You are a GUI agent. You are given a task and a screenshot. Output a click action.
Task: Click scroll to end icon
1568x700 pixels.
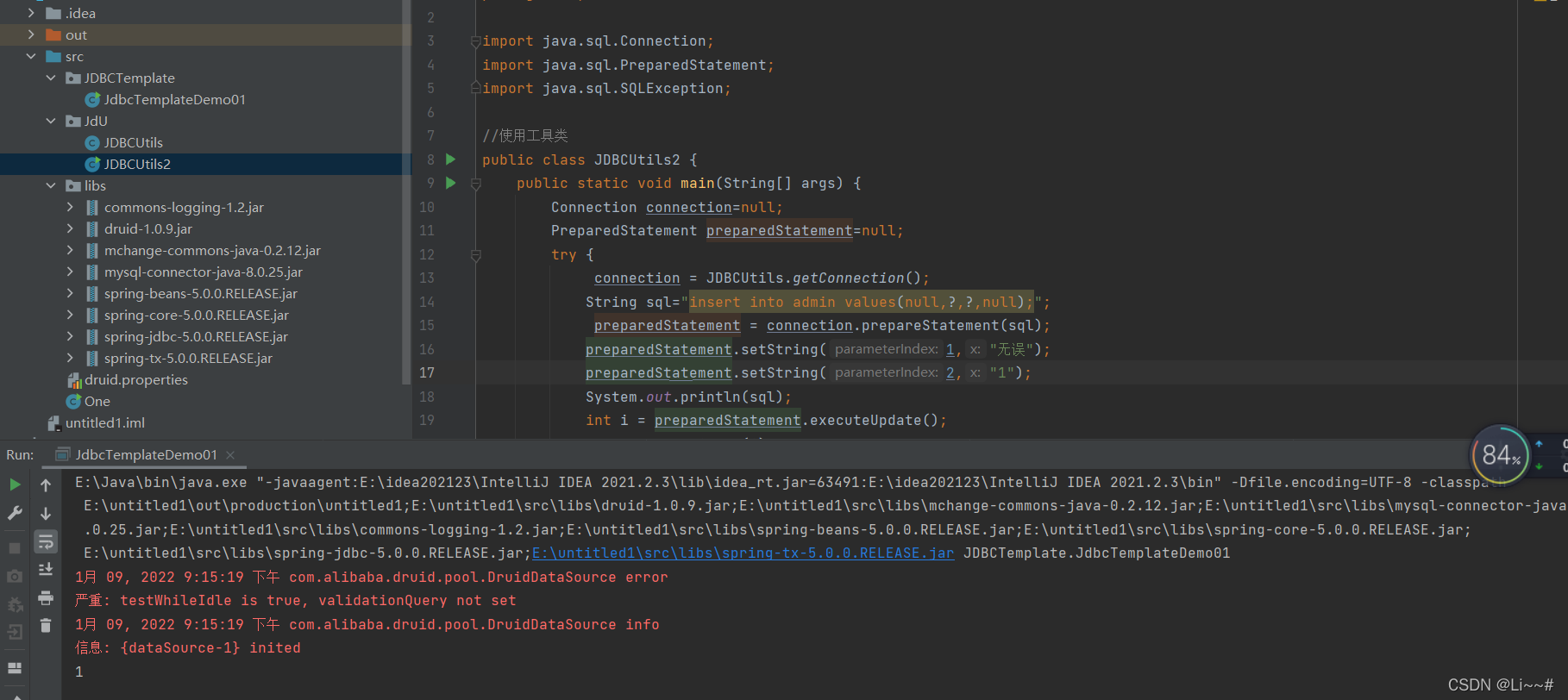[x=46, y=569]
